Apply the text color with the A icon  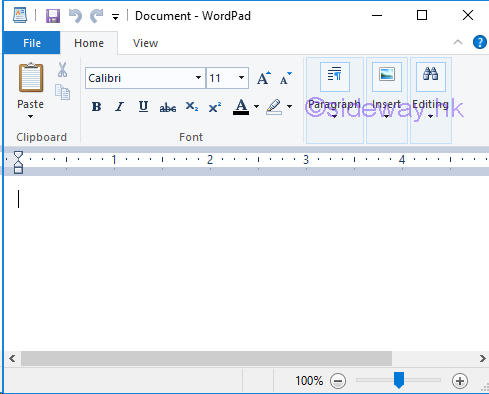pyautogui.click(x=241, y=107)
